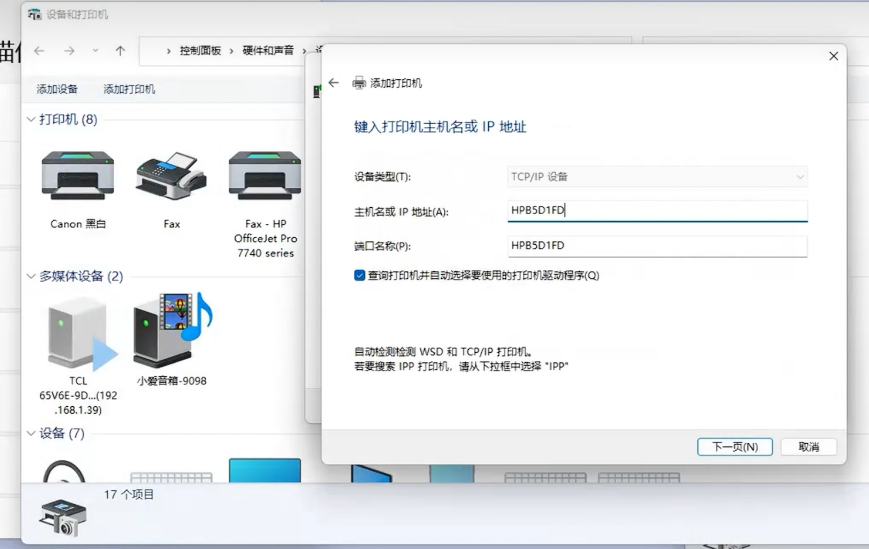The width and height of the screenshot is (869, 549).
Task: Select Fax - HP OfficeJet Pro 7740 series
Action: coord(265,176)
